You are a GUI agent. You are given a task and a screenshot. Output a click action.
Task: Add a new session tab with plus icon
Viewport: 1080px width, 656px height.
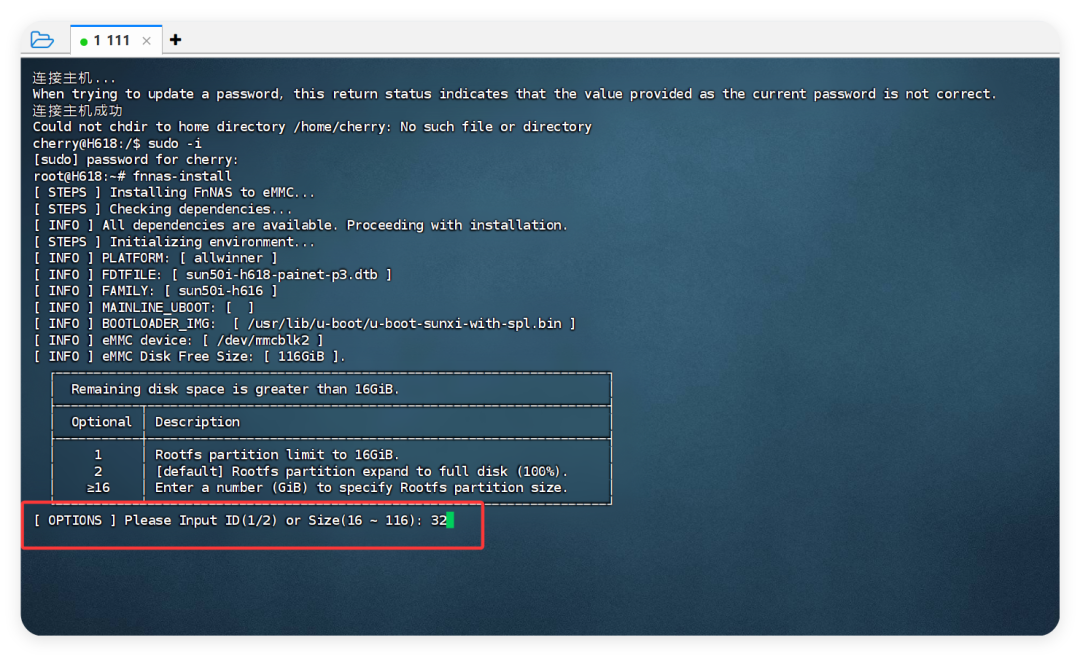(176, 40)
